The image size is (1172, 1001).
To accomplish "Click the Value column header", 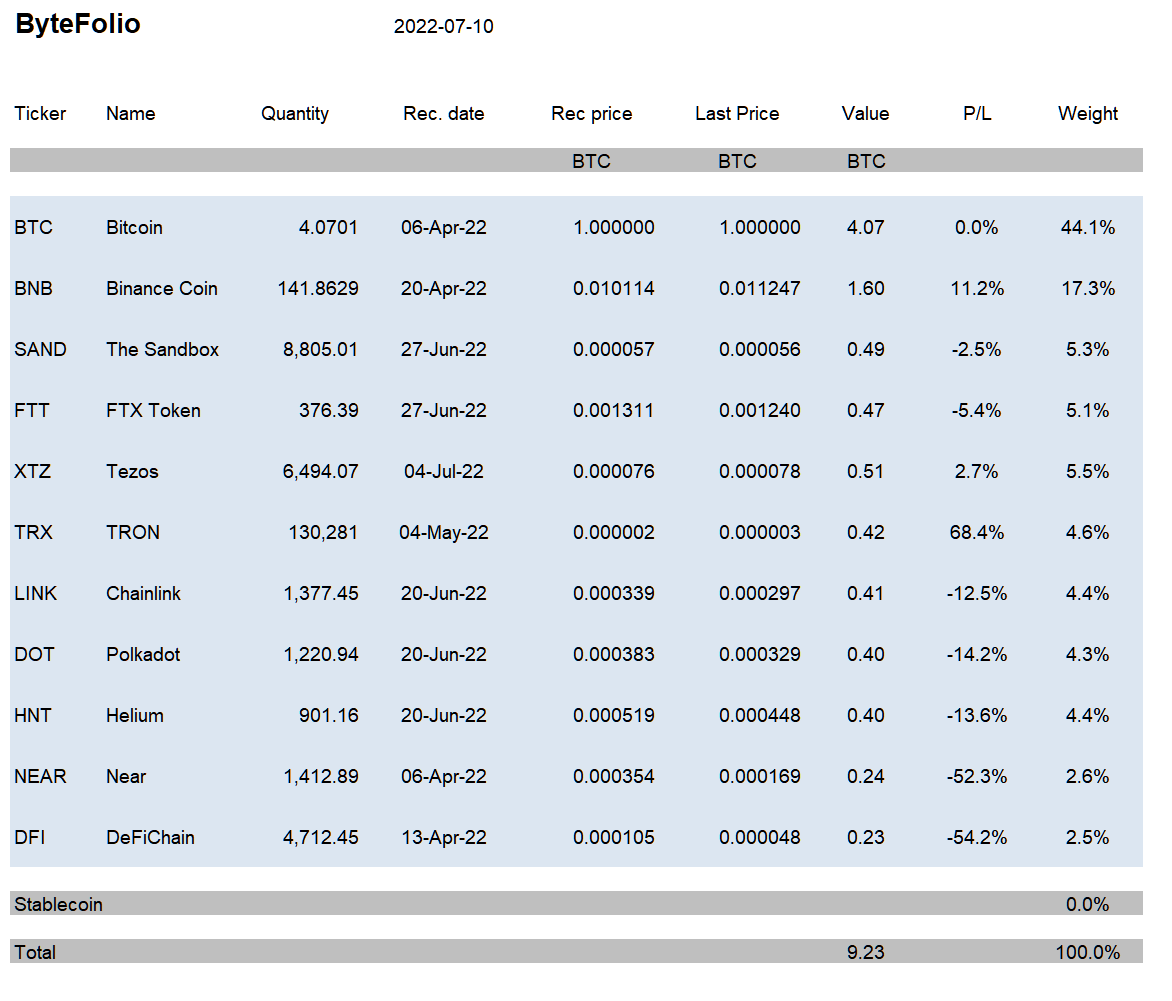I will pos(866,114).
